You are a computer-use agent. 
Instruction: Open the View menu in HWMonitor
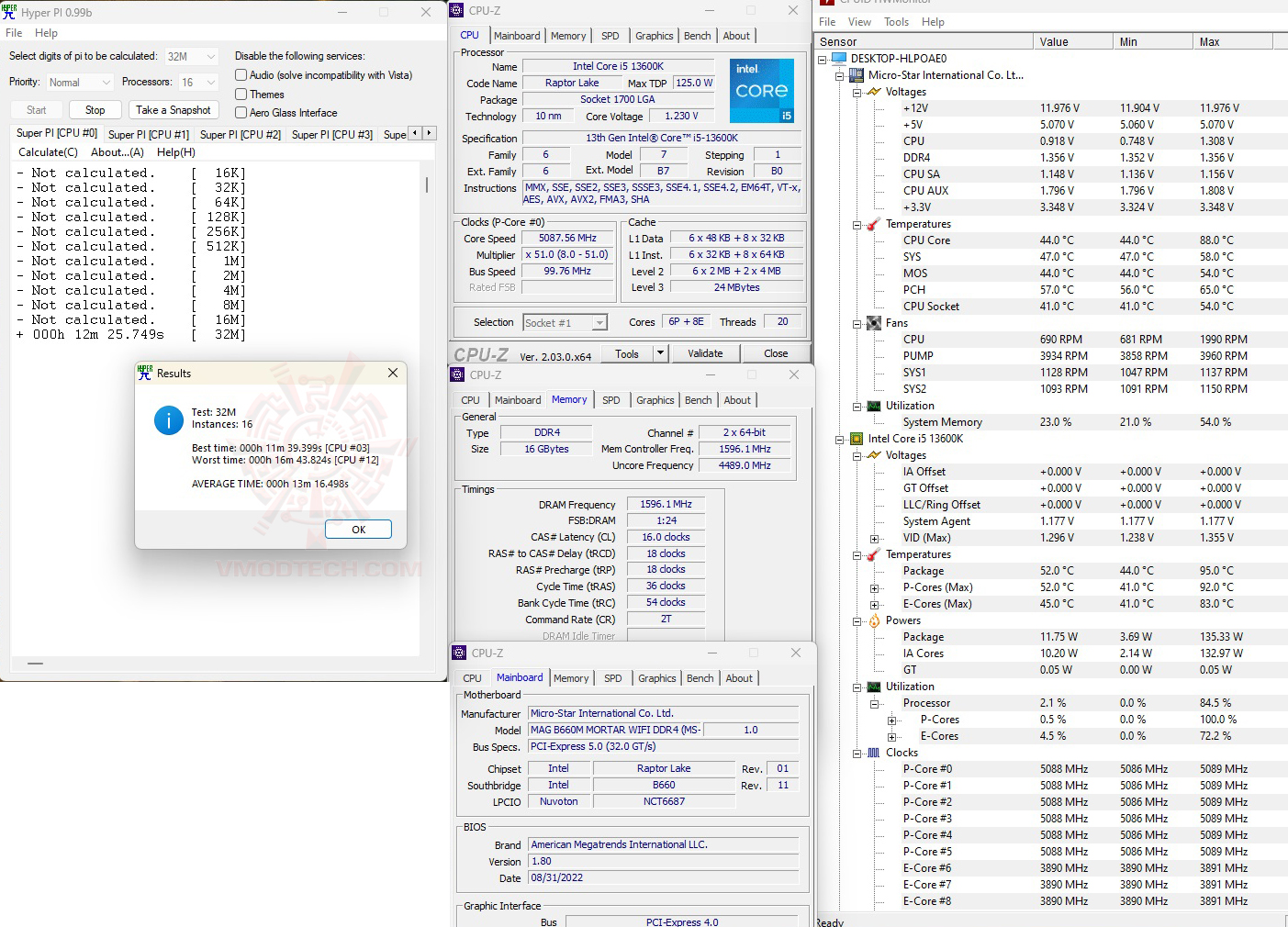(859, 22)
